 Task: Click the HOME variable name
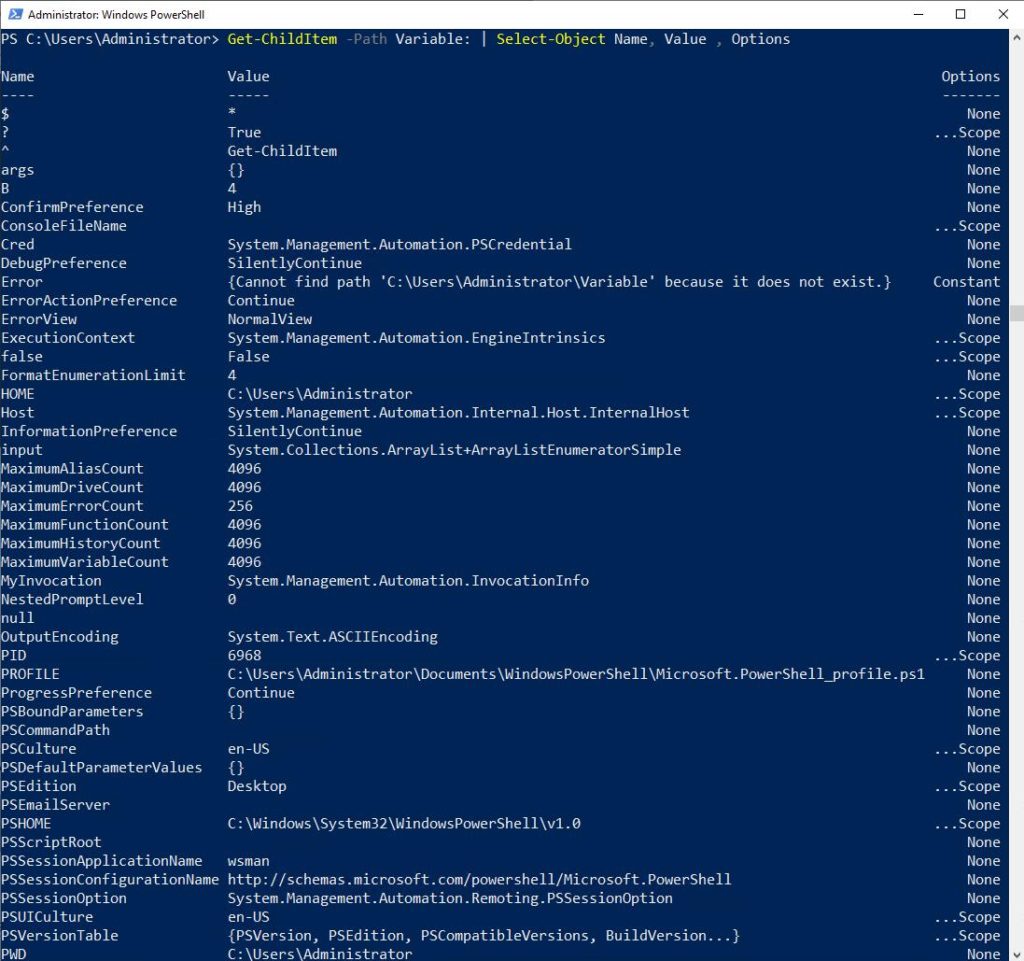click(18, 394)
